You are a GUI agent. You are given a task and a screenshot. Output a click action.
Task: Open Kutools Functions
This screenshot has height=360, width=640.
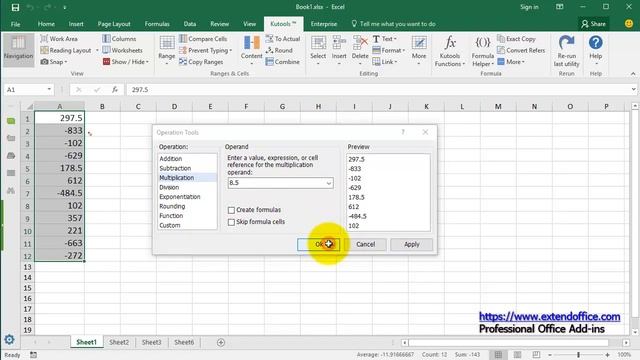(x=450, y=51)
